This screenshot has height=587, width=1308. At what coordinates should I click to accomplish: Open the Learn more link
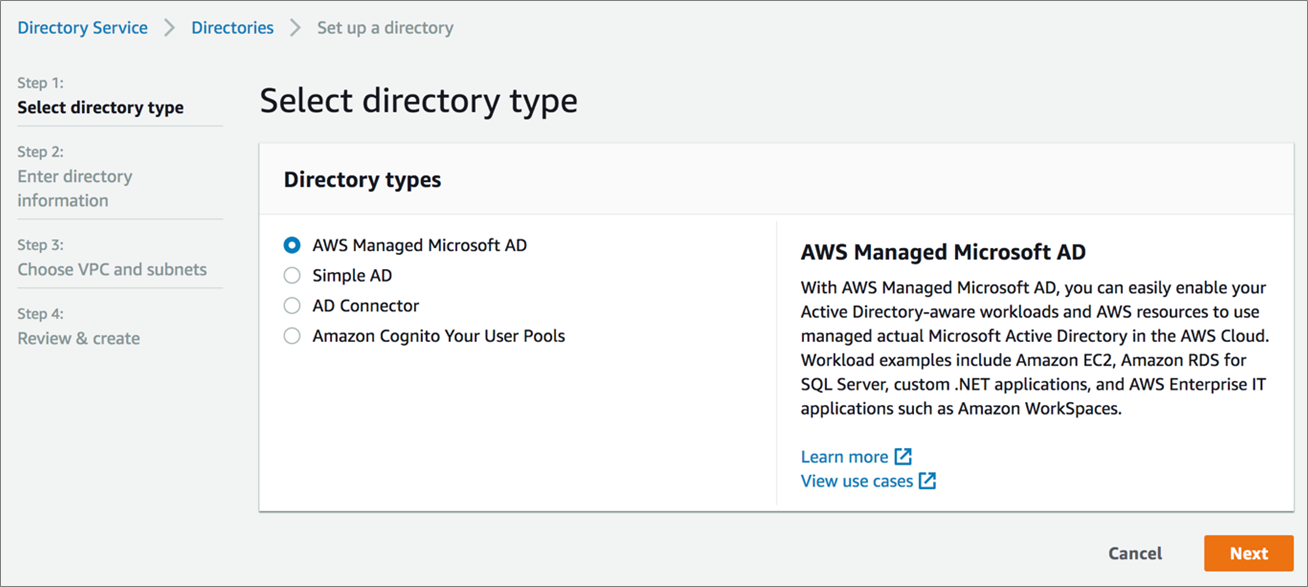[844, 457]
